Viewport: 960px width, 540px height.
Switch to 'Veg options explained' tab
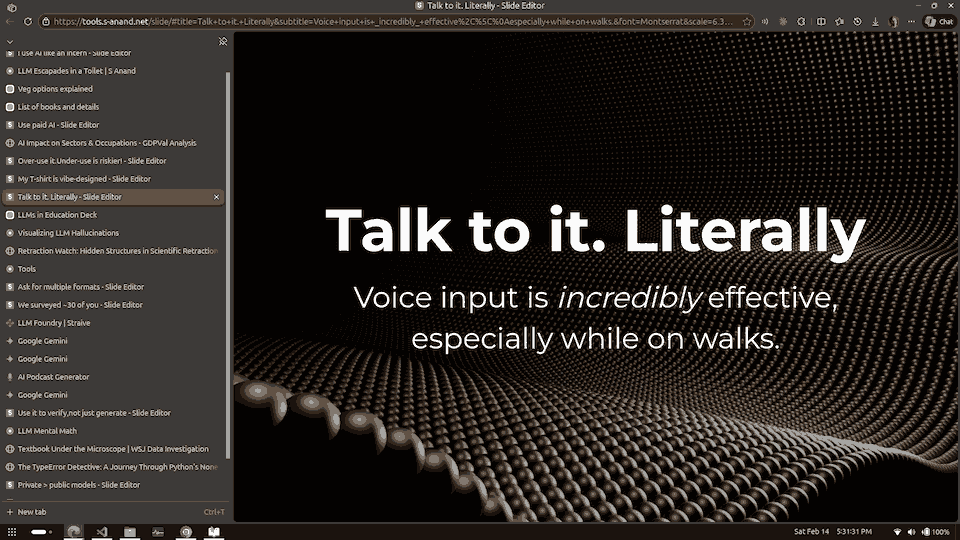114,89
